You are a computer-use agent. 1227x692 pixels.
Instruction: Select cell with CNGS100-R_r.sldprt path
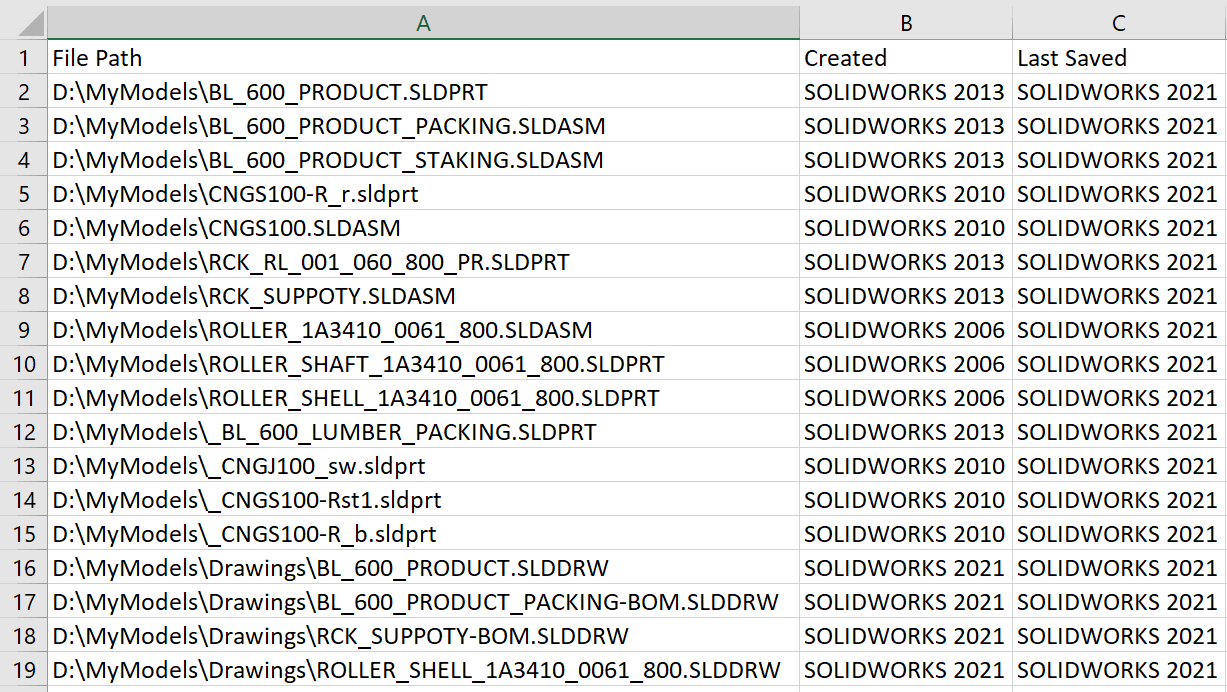(x=423, y=194)
